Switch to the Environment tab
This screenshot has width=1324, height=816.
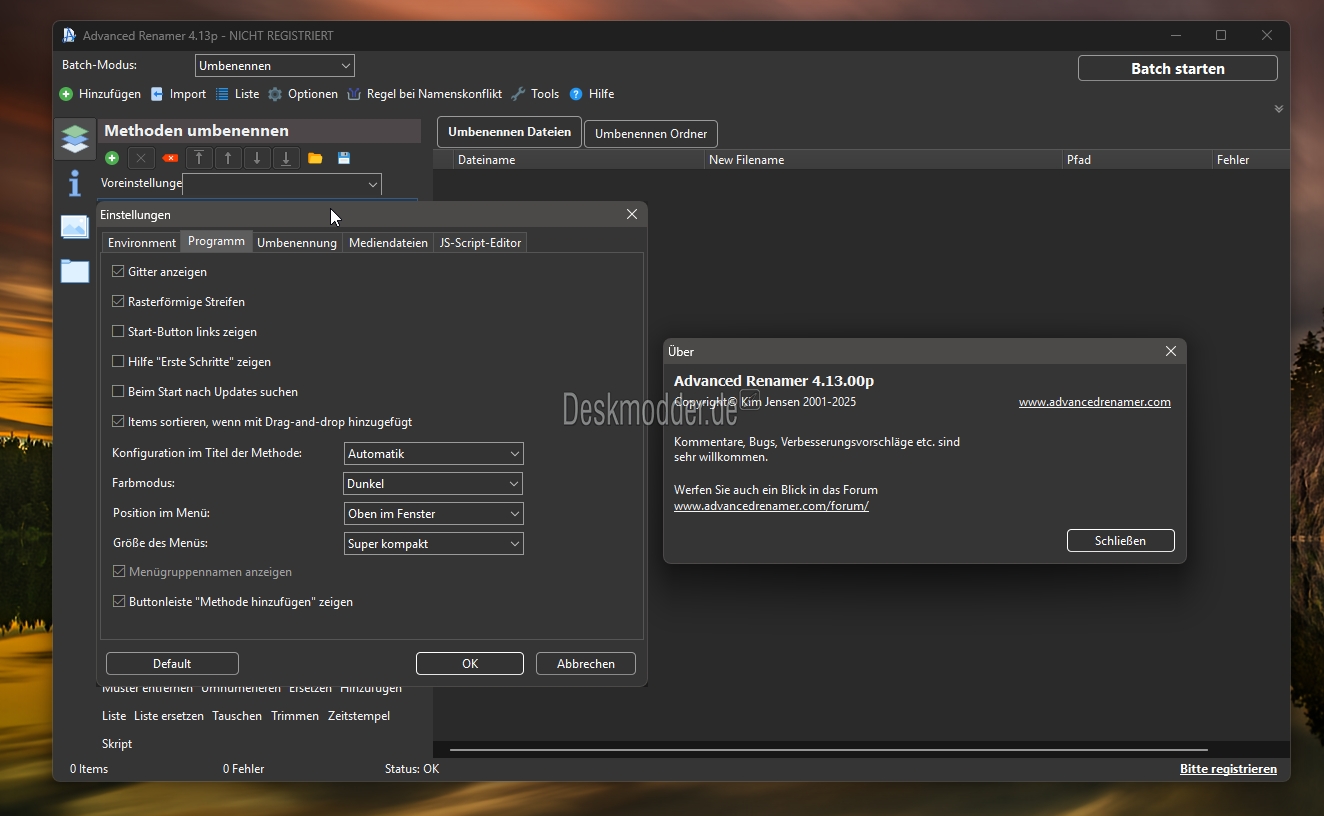[142, 242]
